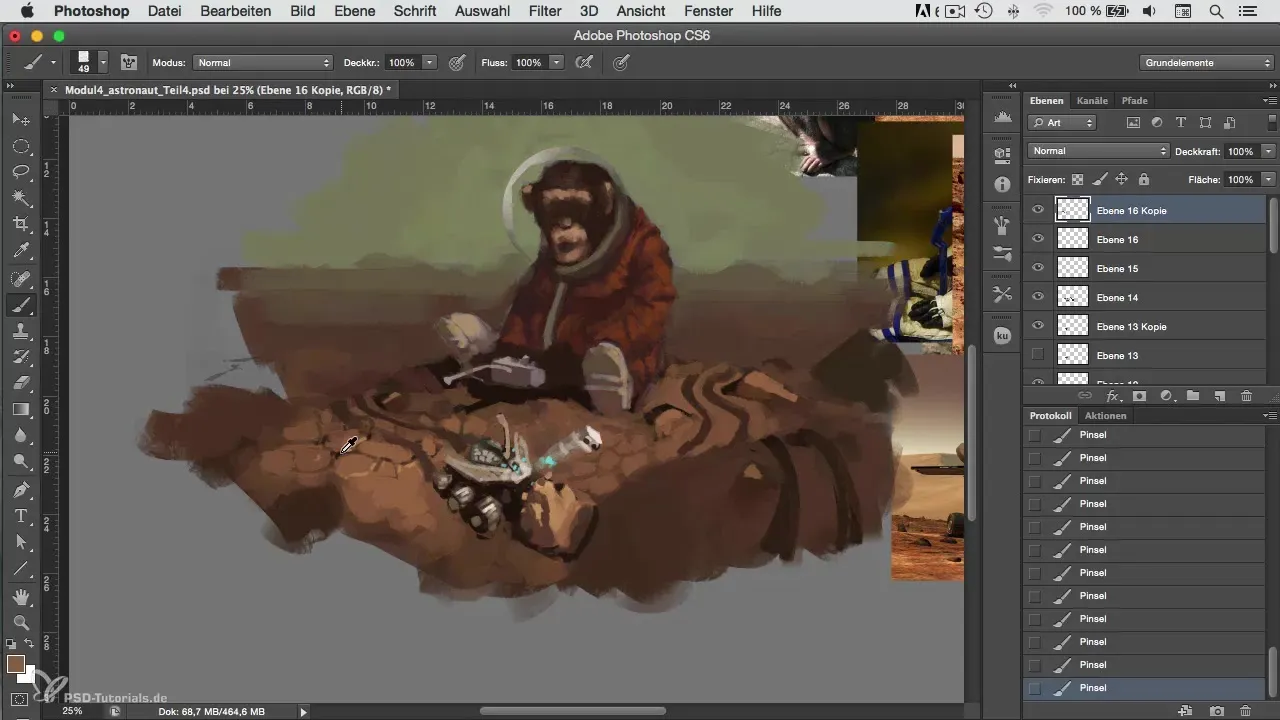
Task: Toggle lock transparent pixels
Action: coord(1077,179)
